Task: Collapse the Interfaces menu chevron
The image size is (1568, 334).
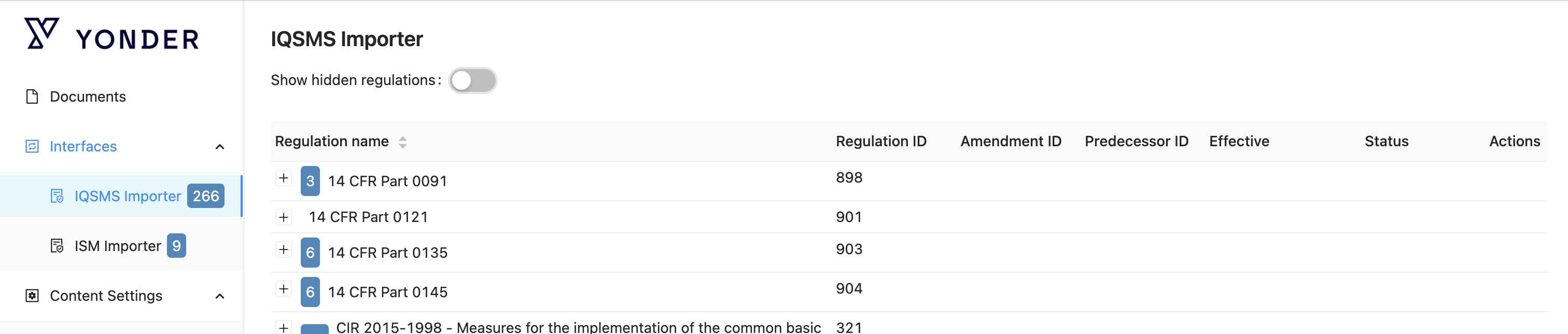Action: click(x=220, y=147)
